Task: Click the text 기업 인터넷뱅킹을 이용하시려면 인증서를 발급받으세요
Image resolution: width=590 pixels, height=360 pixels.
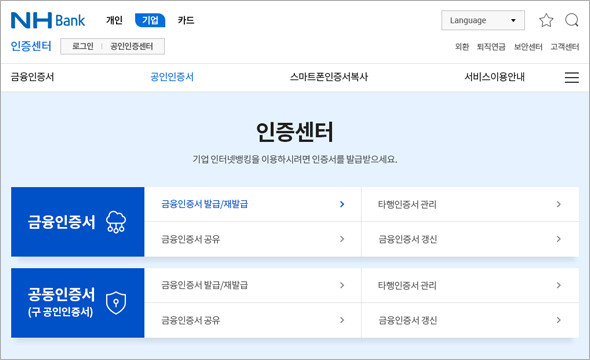Action: [295, 159]
